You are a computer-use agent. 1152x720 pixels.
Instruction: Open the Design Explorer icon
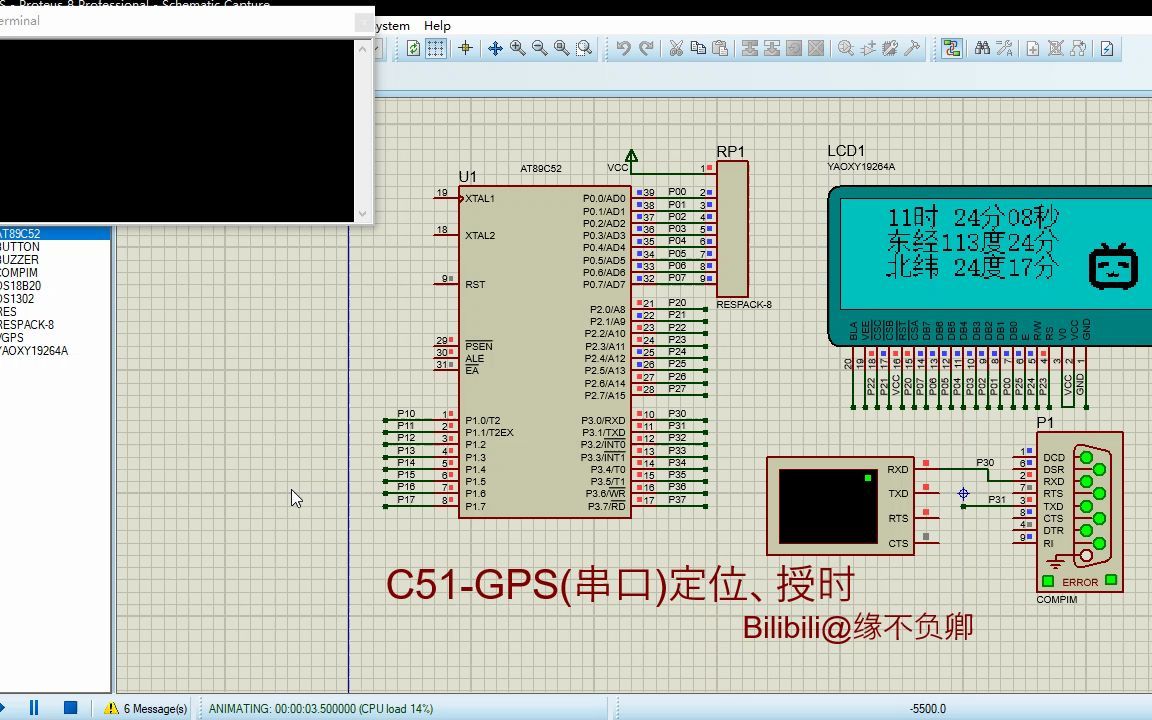click(x=951, y=47)
